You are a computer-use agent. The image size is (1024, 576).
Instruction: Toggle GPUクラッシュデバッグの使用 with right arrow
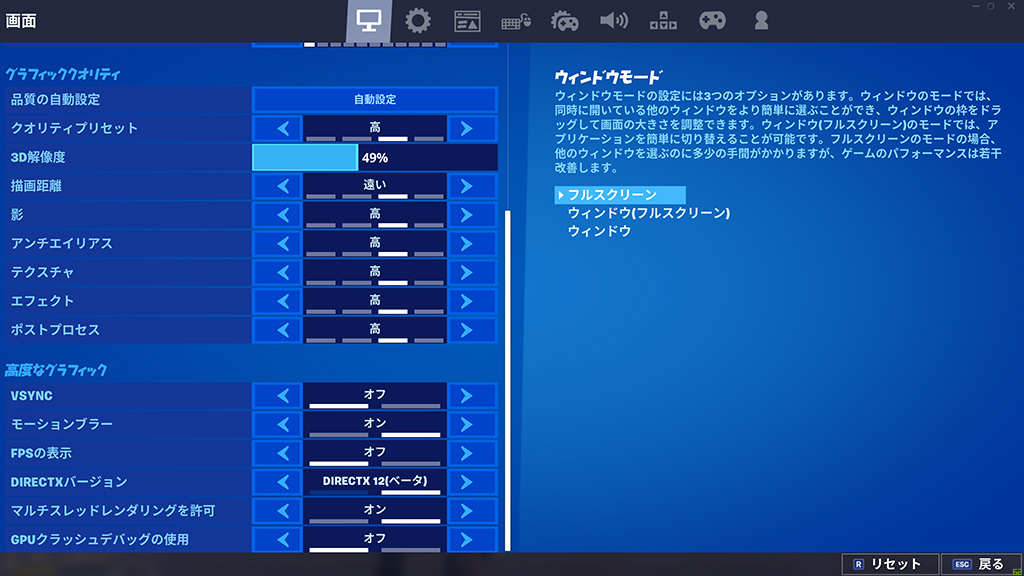472,539
